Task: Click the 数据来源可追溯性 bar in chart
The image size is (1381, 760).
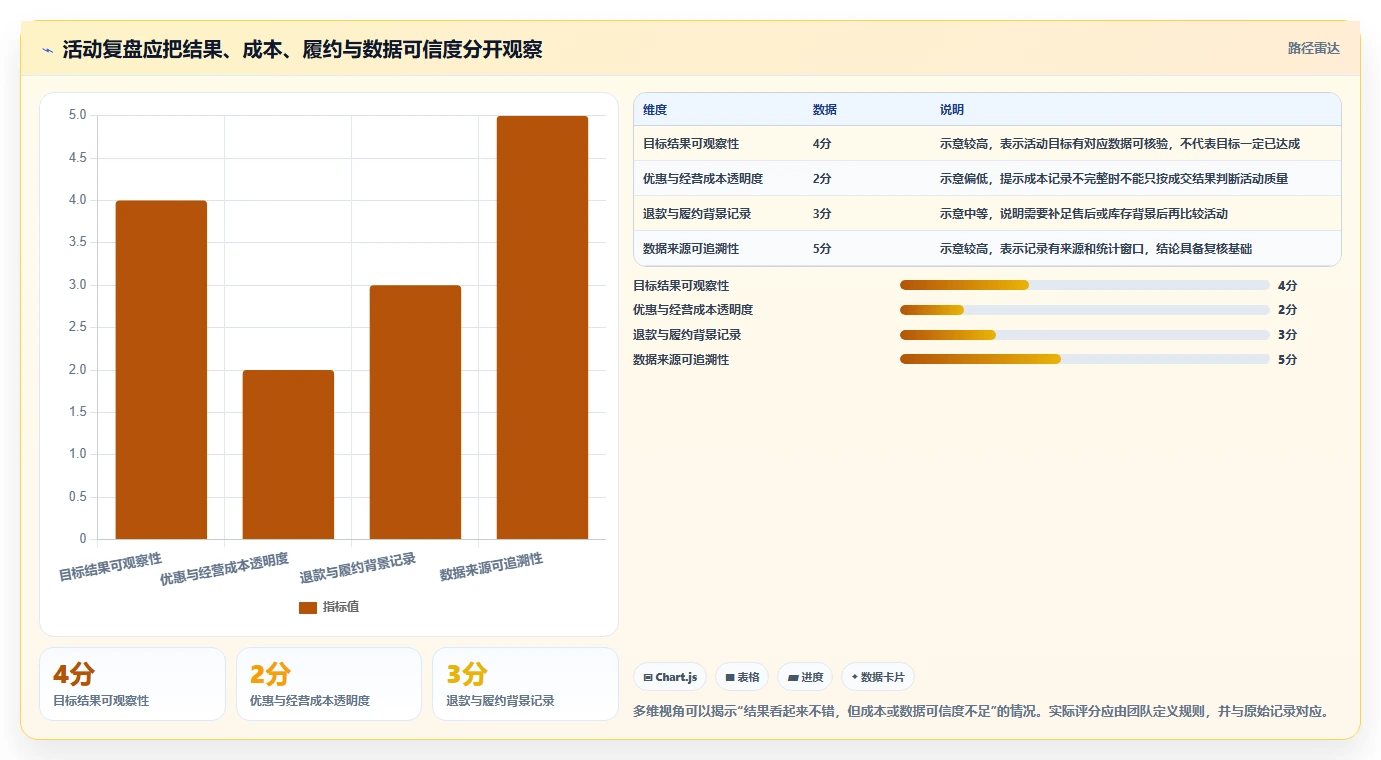Action: tap(542, 328)
